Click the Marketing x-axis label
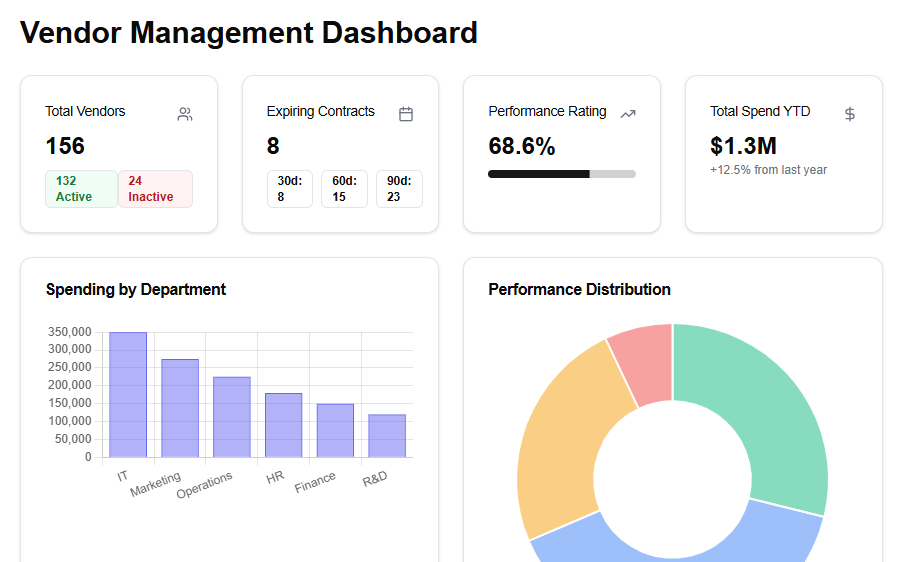 tap(155, 484)
